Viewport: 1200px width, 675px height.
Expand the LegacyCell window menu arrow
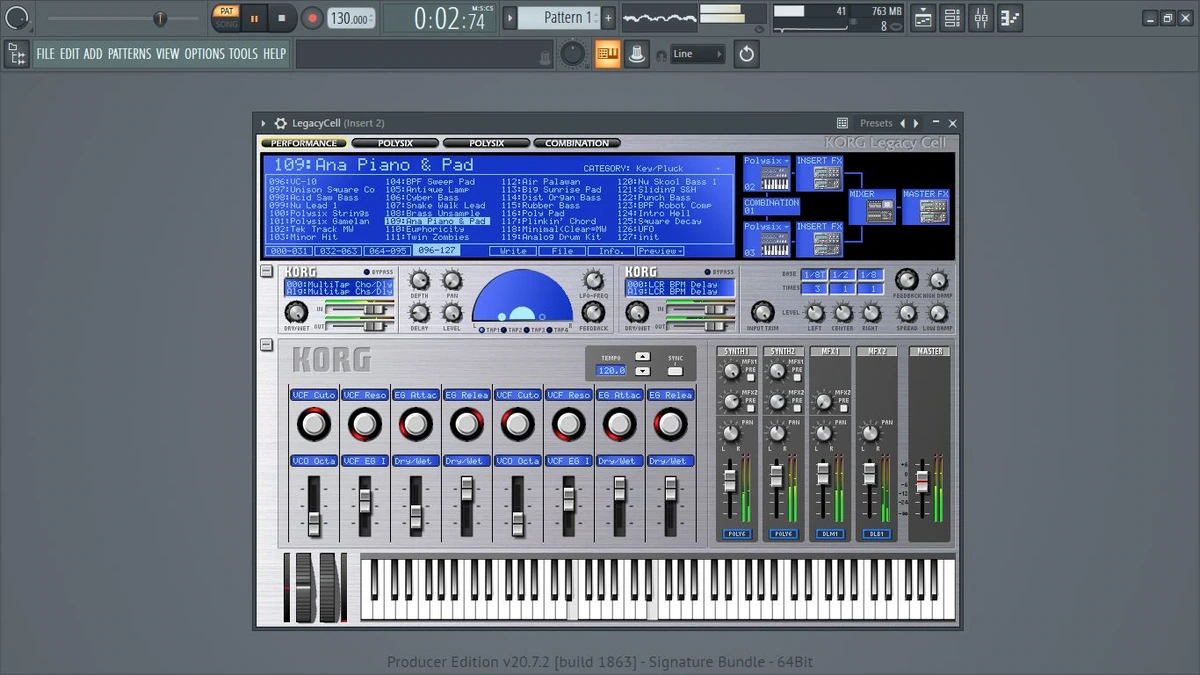click(264, 123)
